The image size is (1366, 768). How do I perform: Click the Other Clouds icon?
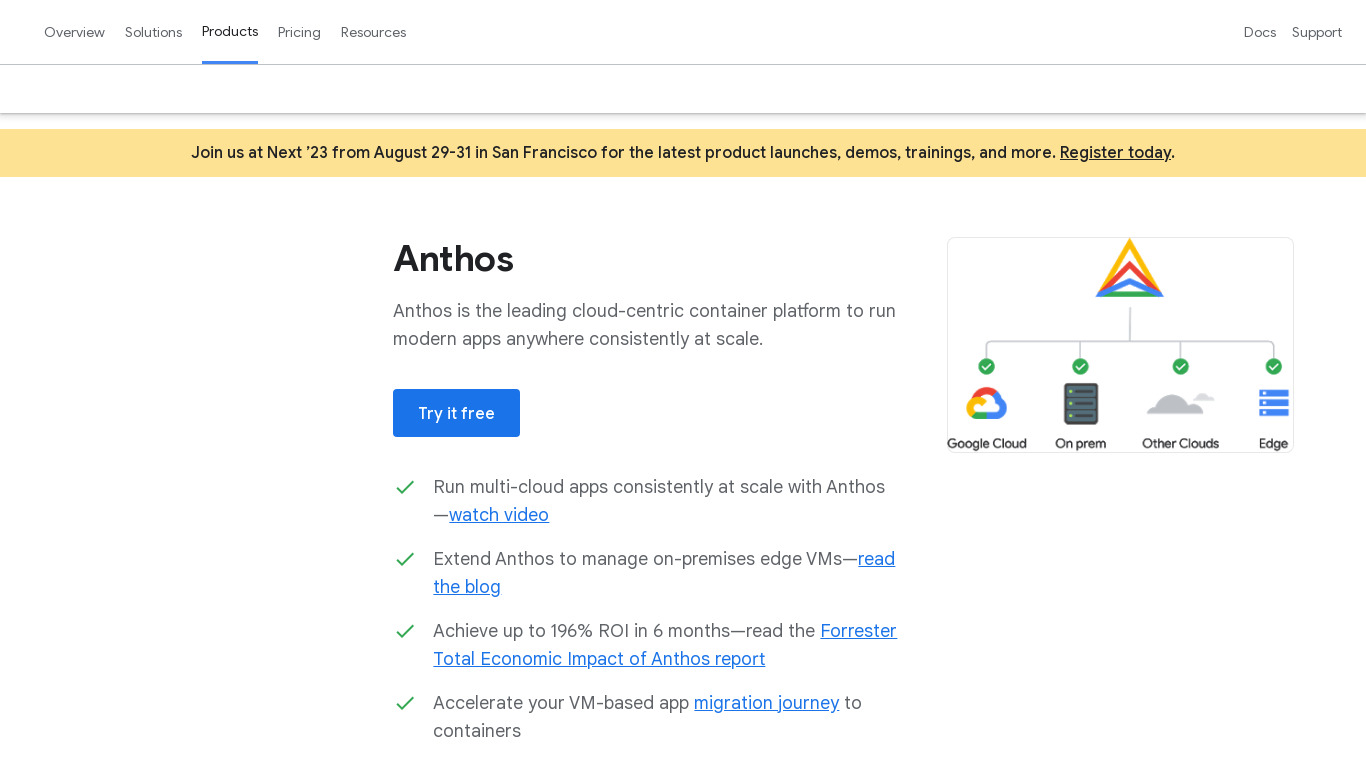(x=1180, y=403)
